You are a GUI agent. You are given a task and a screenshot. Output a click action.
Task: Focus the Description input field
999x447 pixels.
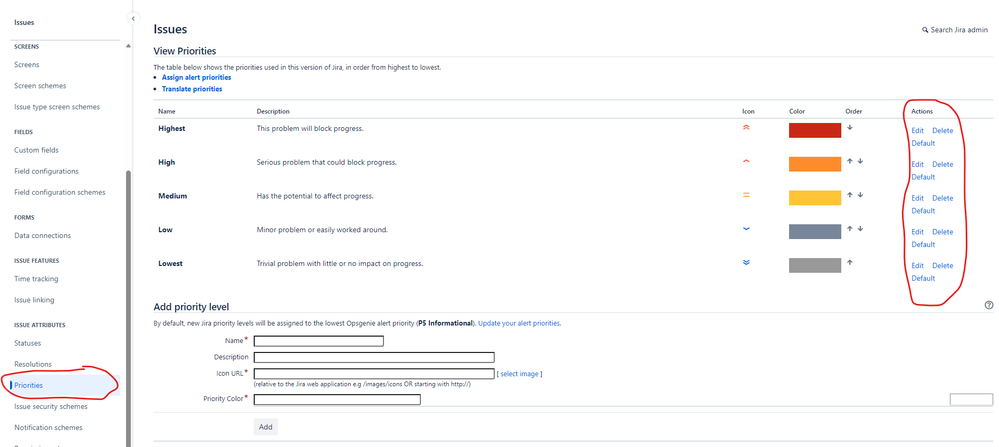coord(374,357)
